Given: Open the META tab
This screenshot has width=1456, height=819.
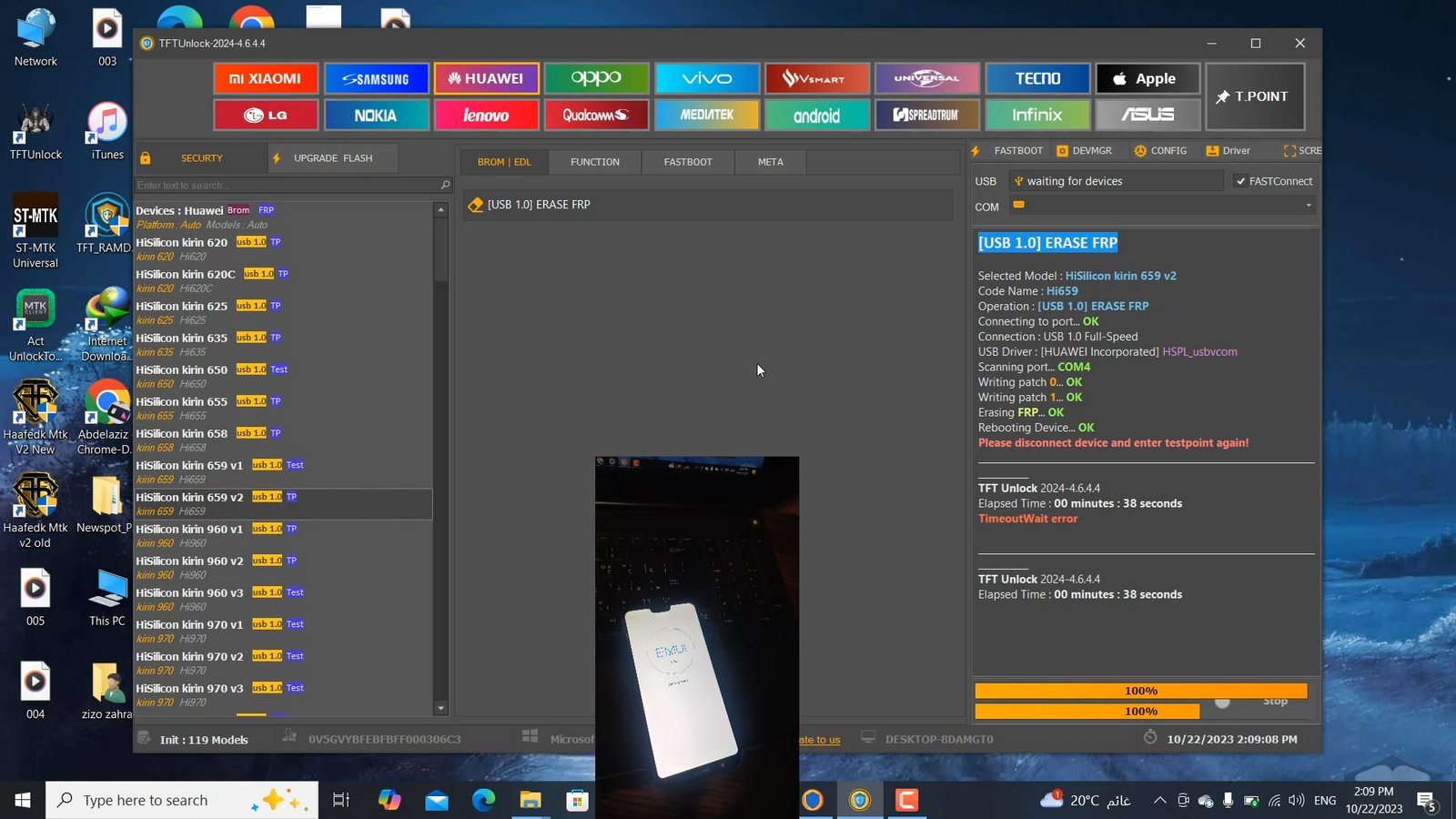Looking at the screenshot, I should coord(771,162).
